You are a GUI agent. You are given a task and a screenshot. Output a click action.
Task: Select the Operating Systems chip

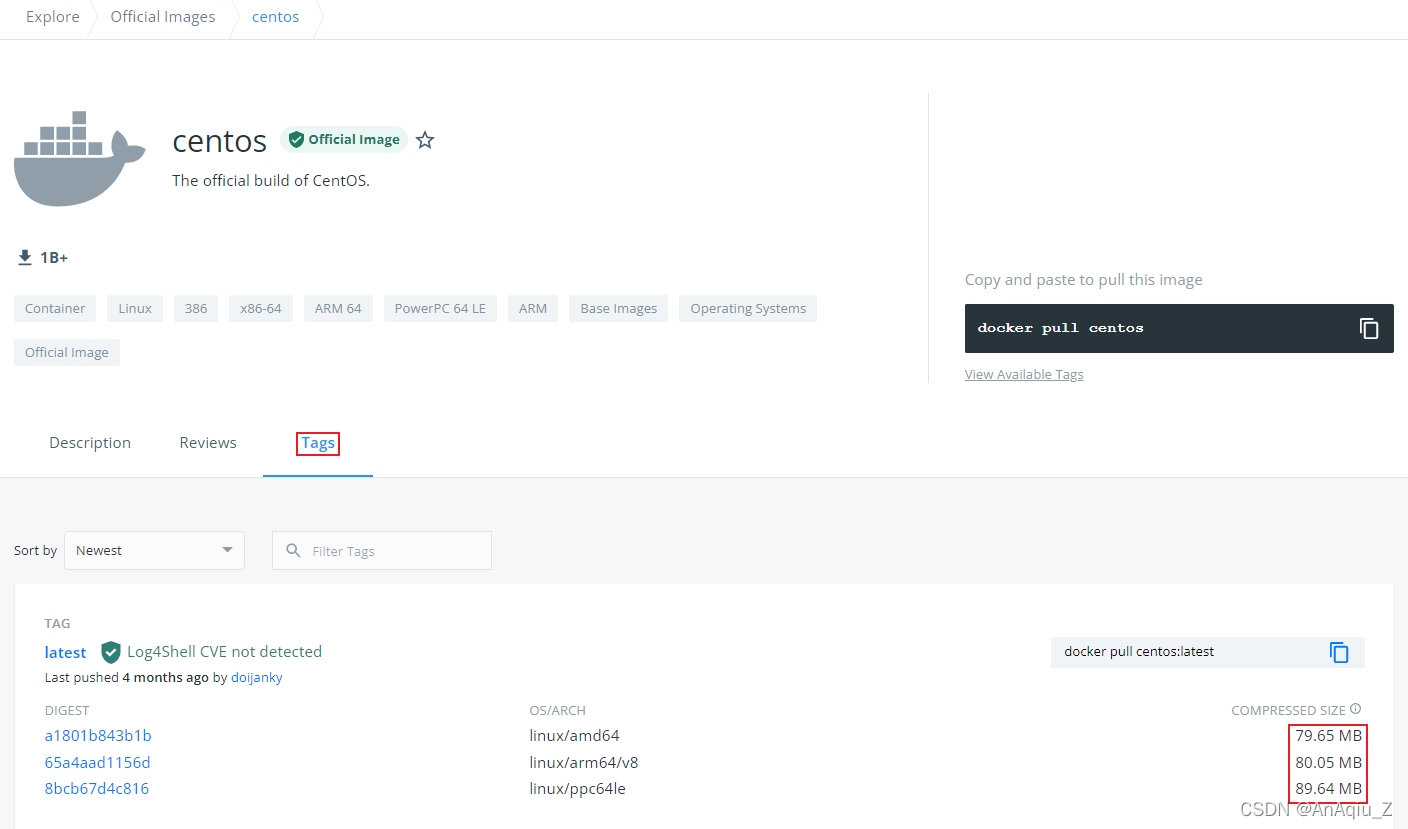coord(748,308)
